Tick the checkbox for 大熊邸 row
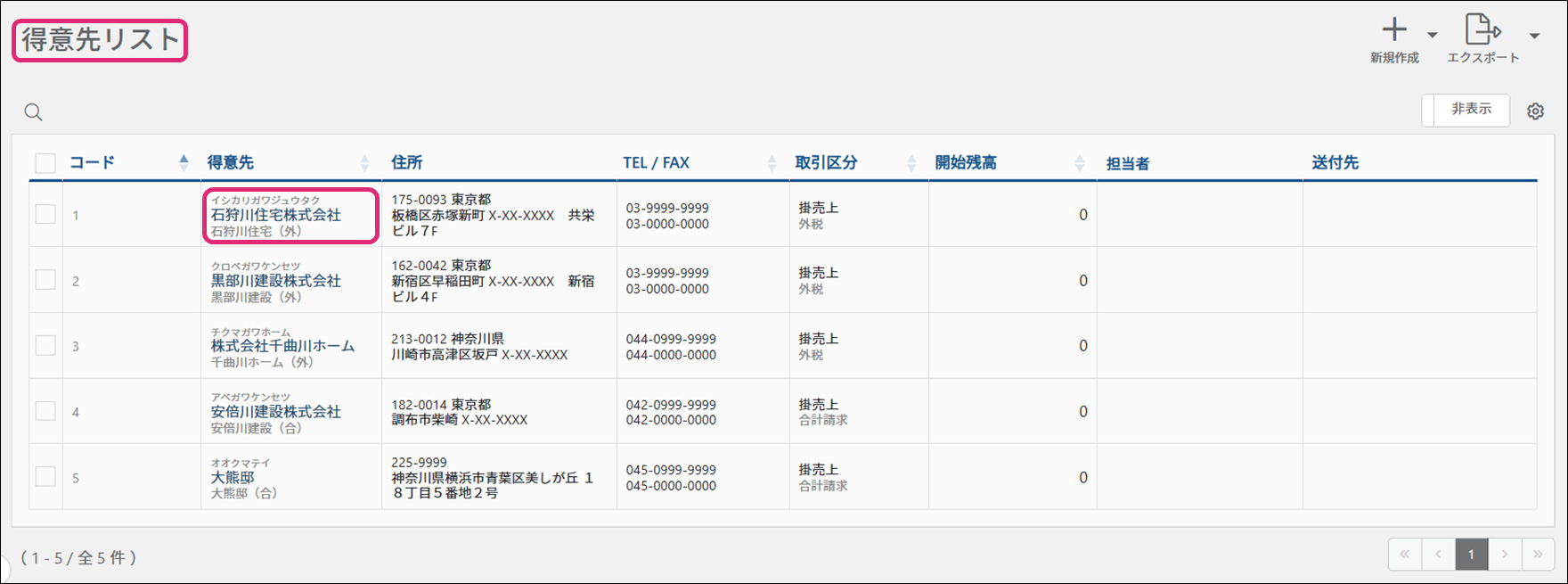 [45, 477]
